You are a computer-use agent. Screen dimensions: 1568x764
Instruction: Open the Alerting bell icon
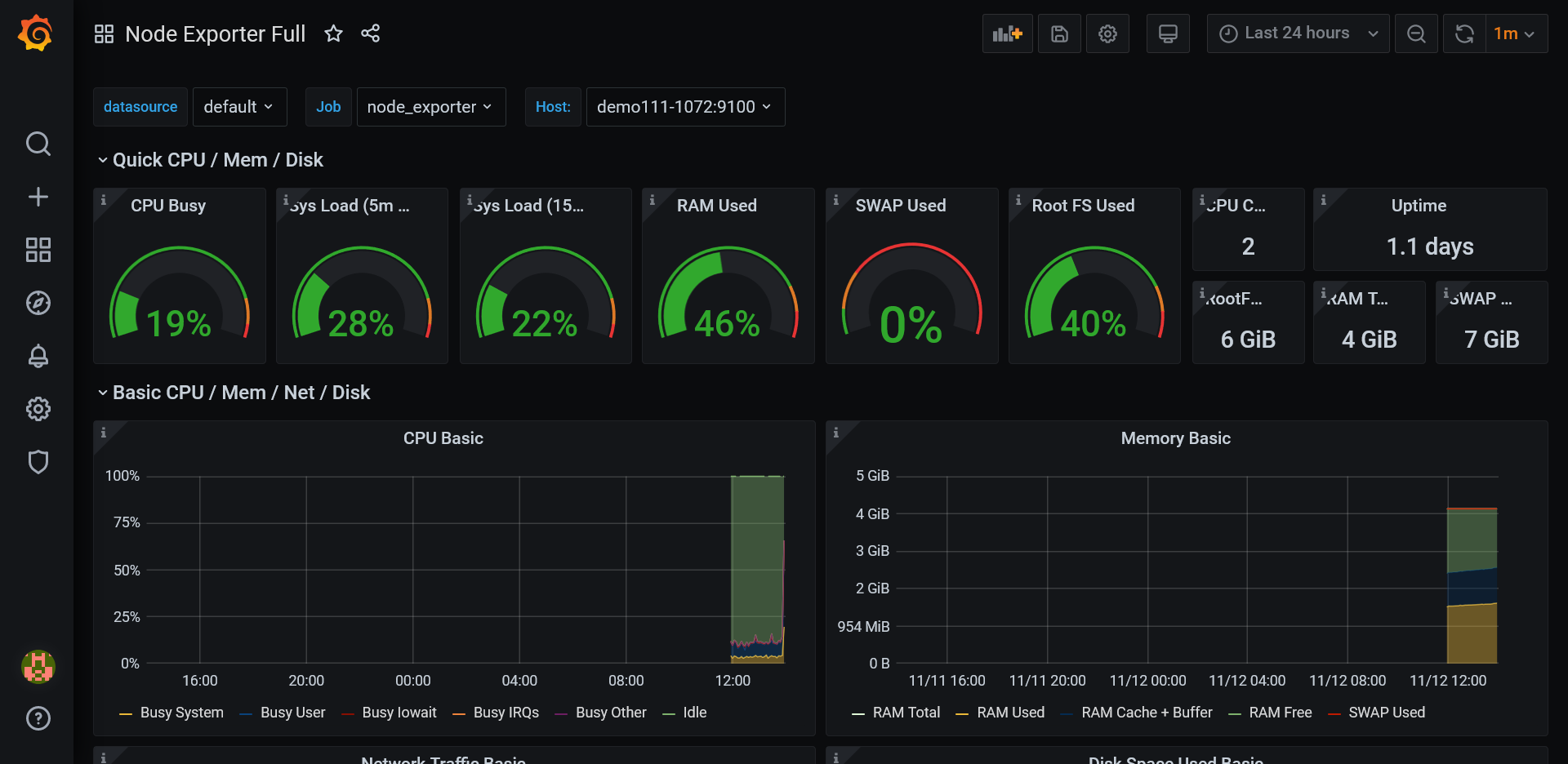(38, 356)
